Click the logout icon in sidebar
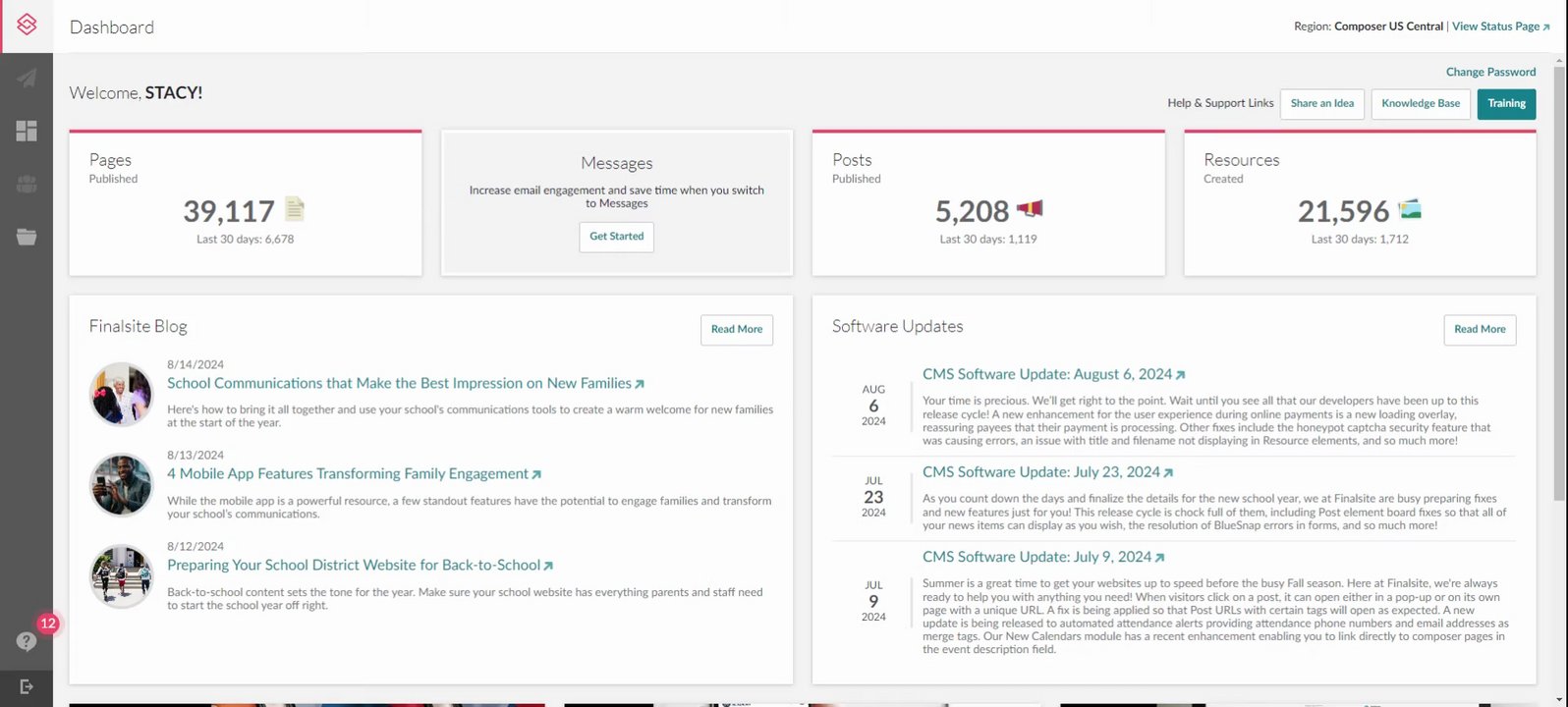 tap(27, 686)
